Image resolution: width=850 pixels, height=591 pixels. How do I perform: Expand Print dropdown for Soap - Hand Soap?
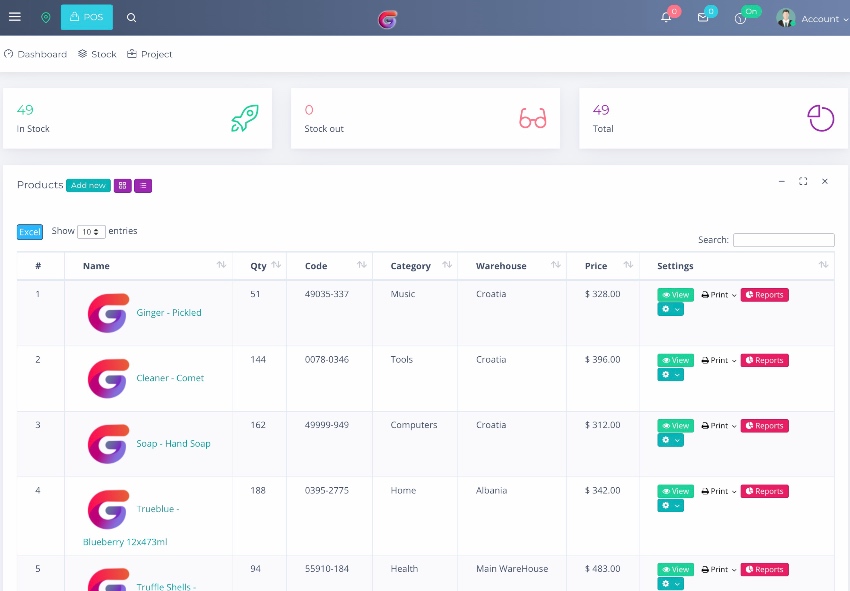click(719, 426)
